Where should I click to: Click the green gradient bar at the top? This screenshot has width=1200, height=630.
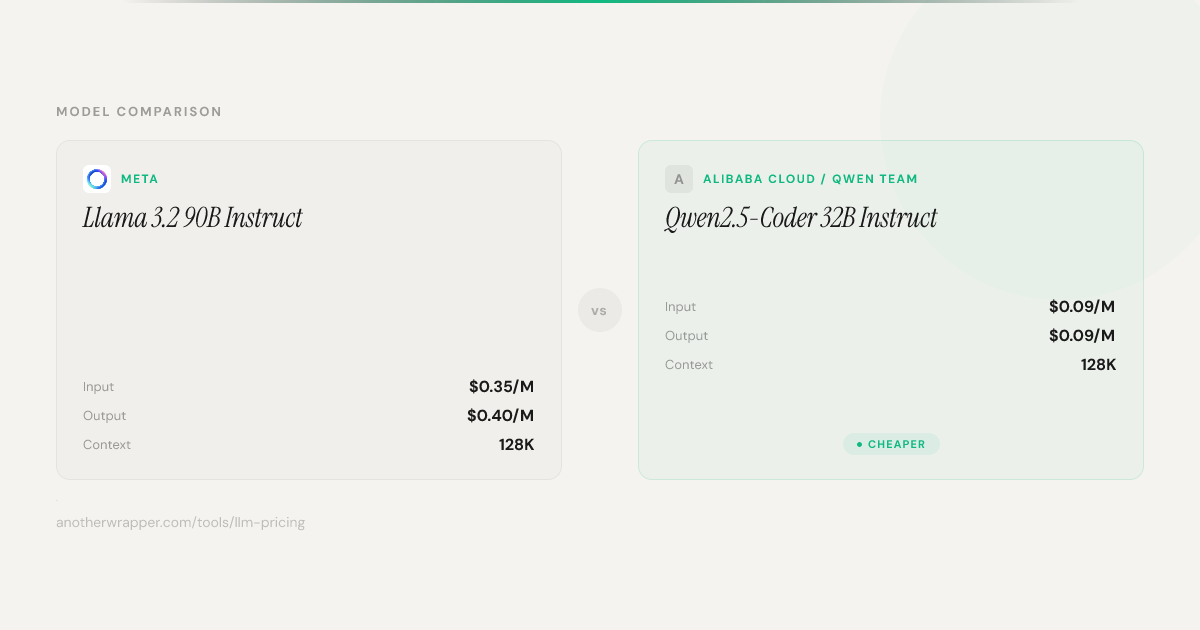click(x=600, y=2)
